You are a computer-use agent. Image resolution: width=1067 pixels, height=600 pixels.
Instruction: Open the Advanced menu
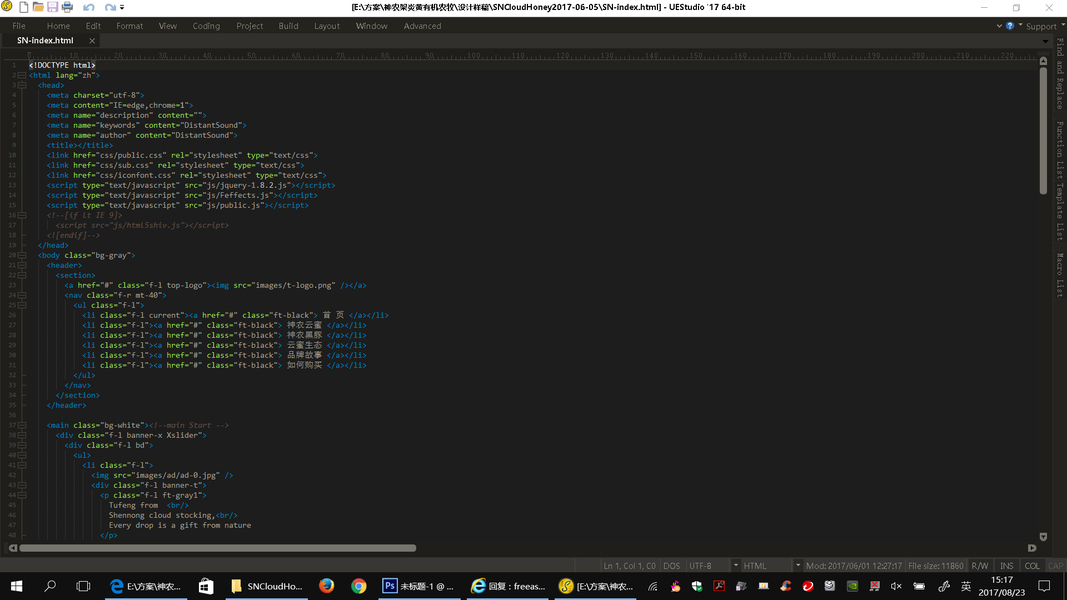(x=423, y=26)
